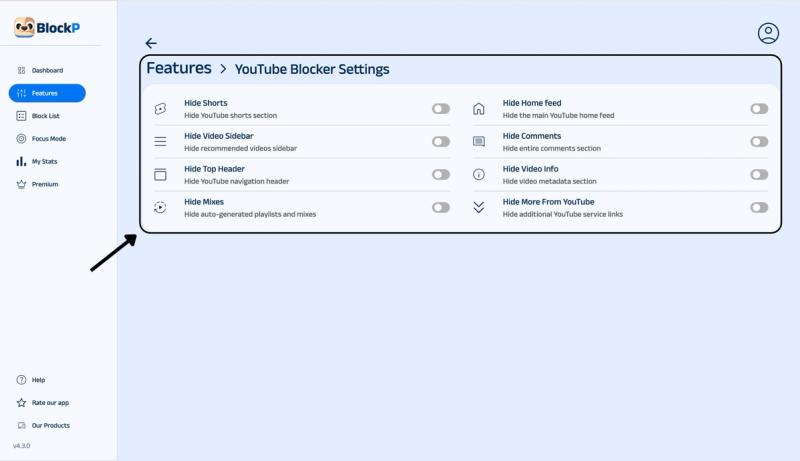Click 'Hide recommended videos sidebar' description

coord(240,148)
